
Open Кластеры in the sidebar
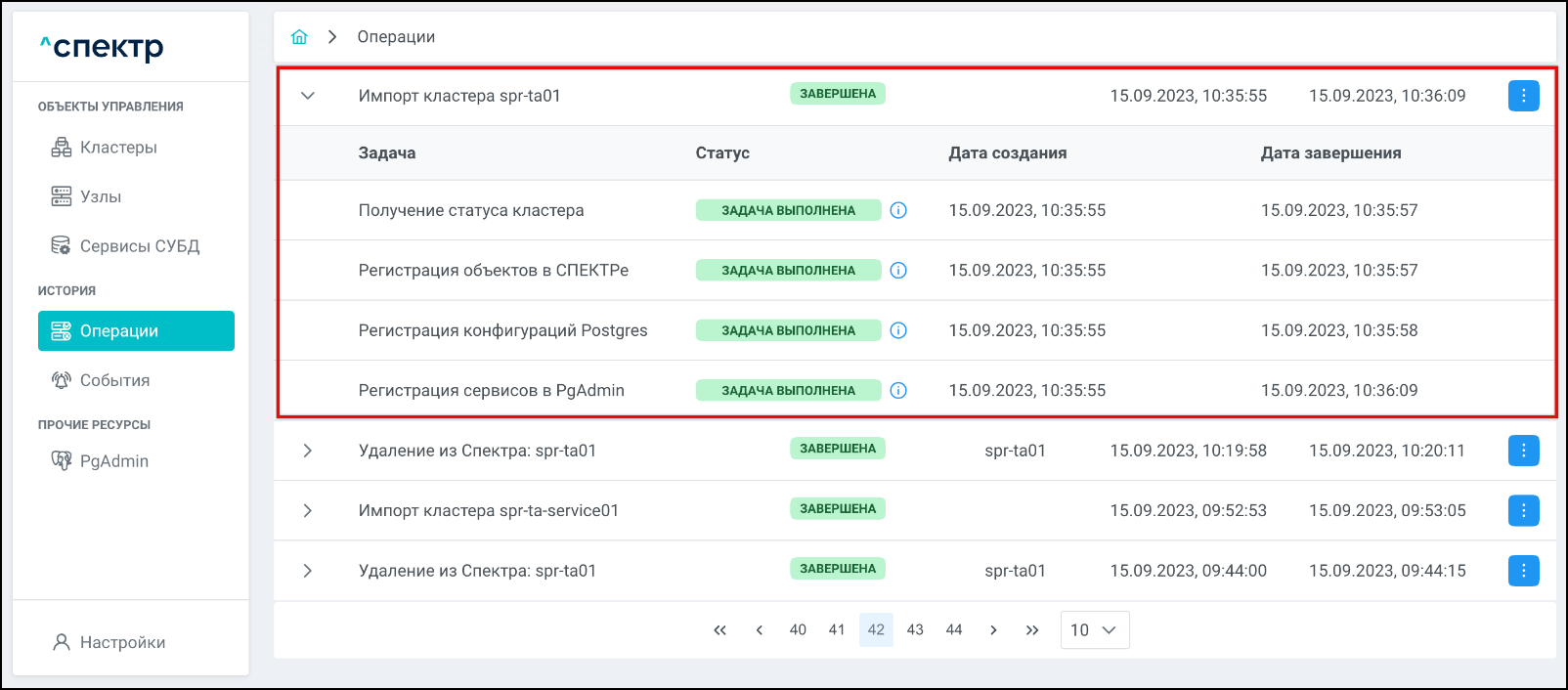click(x=118, y=148)
